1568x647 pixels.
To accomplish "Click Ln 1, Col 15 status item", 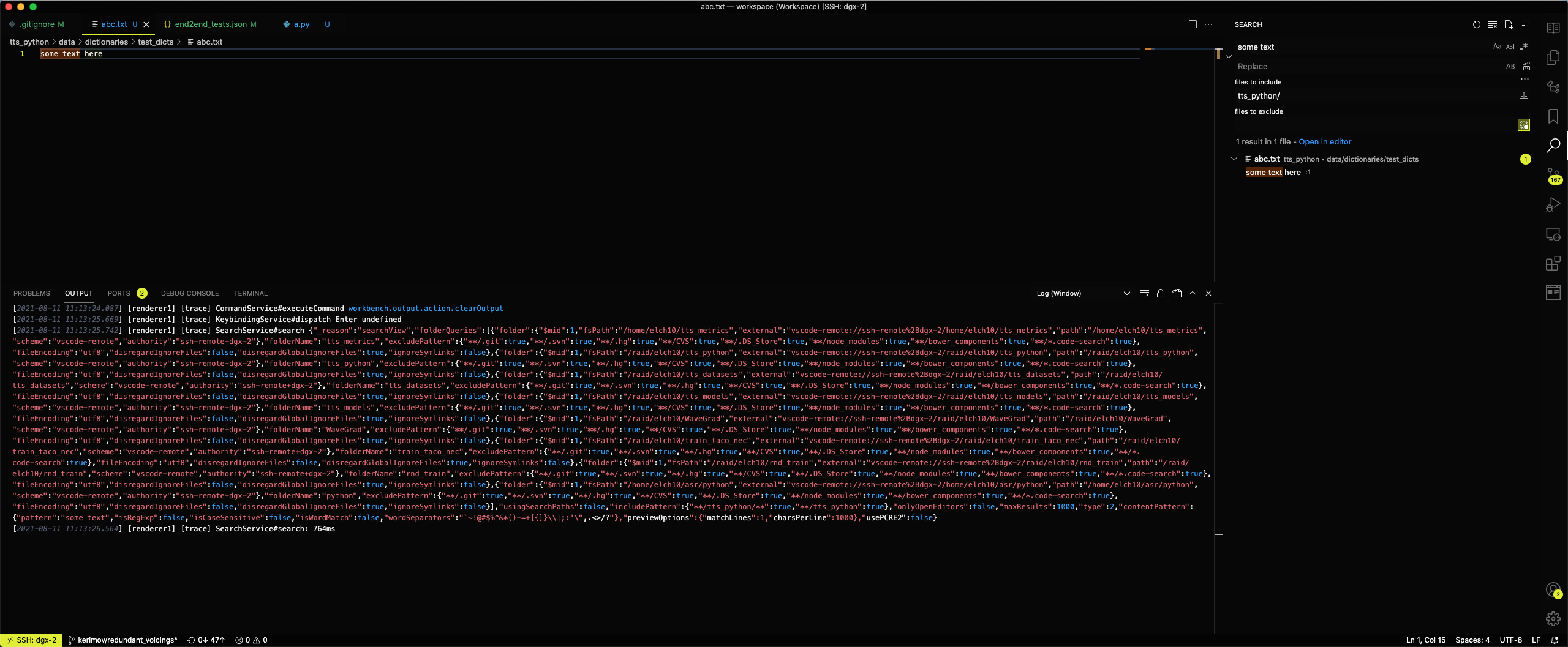I will (1425, 640).
